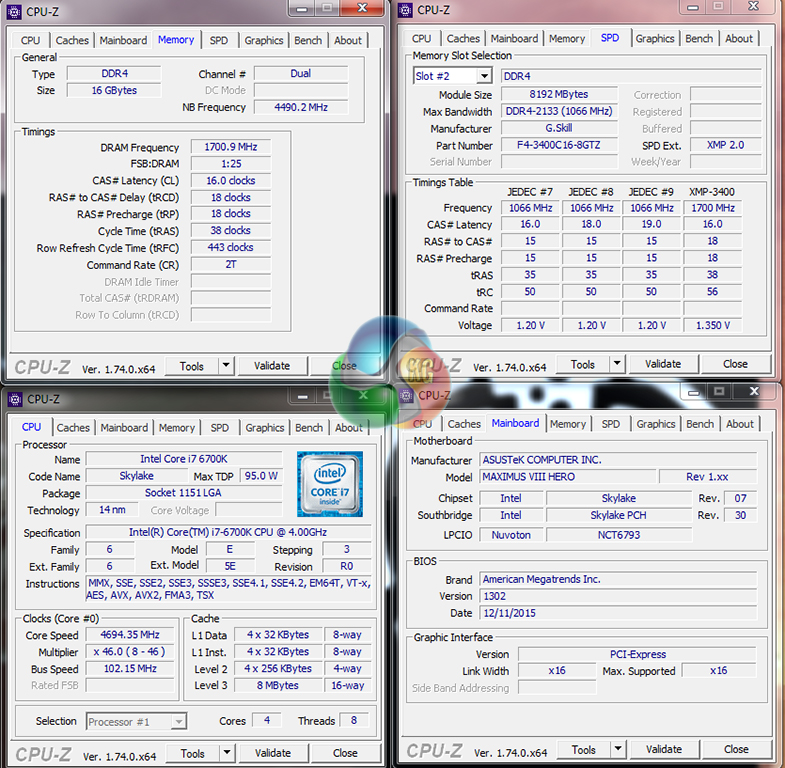Open the Graphics tab in the SPD window
This screenshot has width=785, height=768.
655,39
